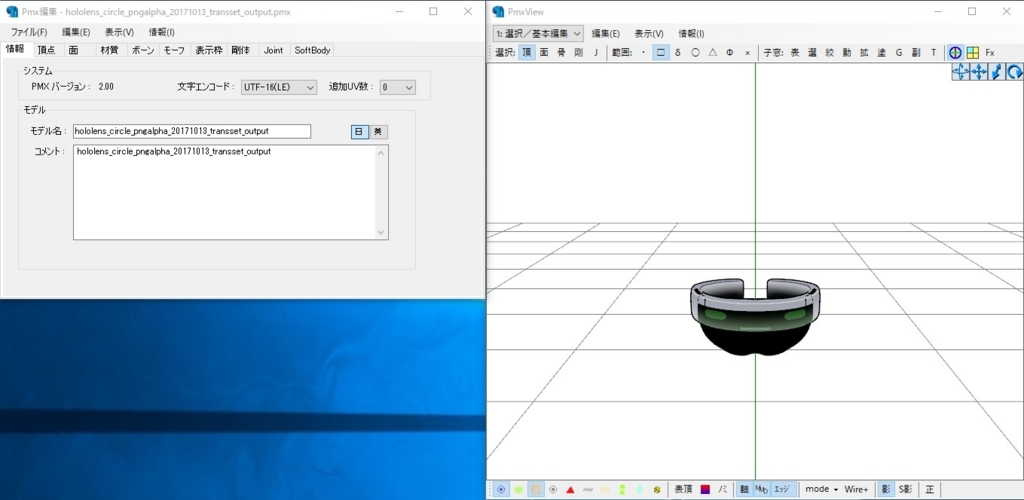
Task: Click the 正 button in bottom toolbar
Action: pyautogui.click(x=929, y=490)
